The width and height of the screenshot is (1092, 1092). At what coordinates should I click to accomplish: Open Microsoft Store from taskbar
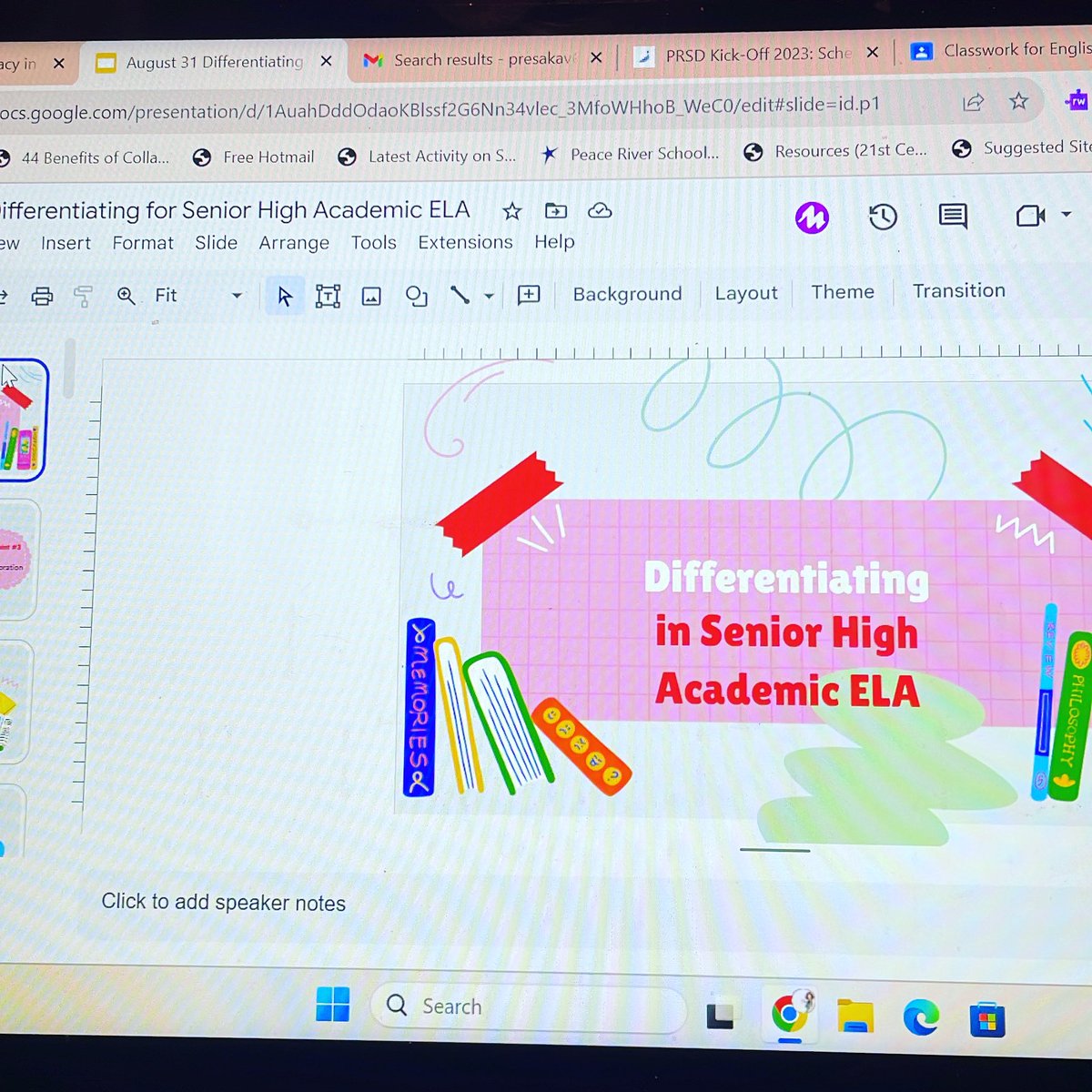click(x=987, y=1020)
